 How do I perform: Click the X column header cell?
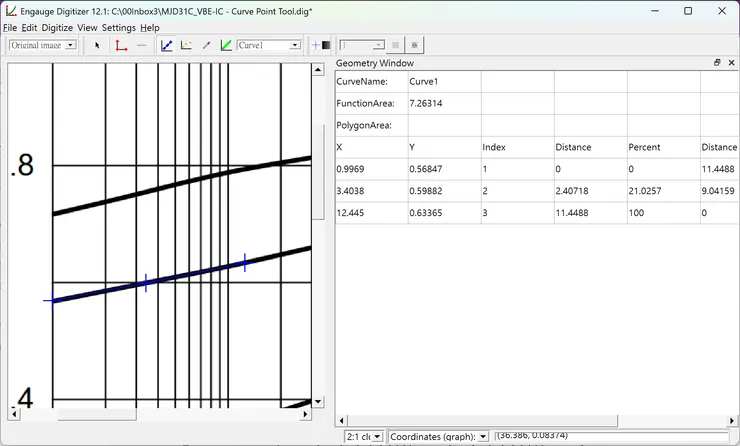371,147
